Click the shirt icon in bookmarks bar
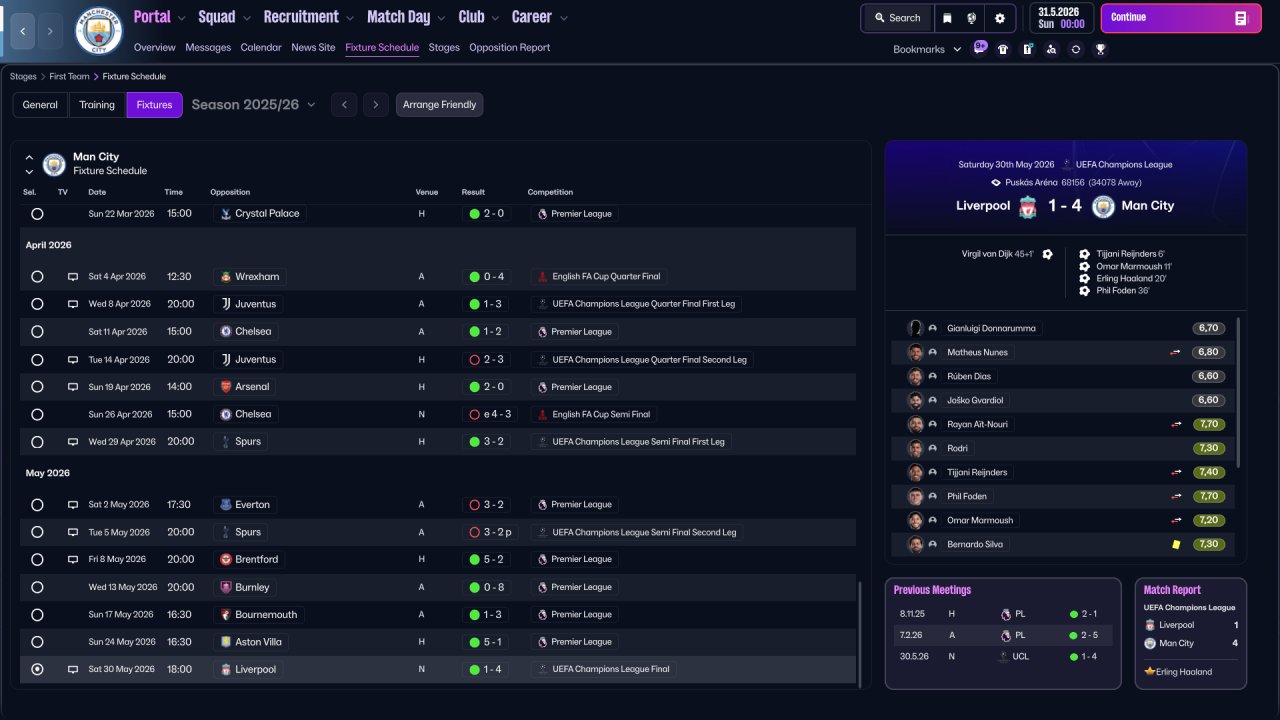This screenshot has width=1280, height=720. coord(1003,49)
